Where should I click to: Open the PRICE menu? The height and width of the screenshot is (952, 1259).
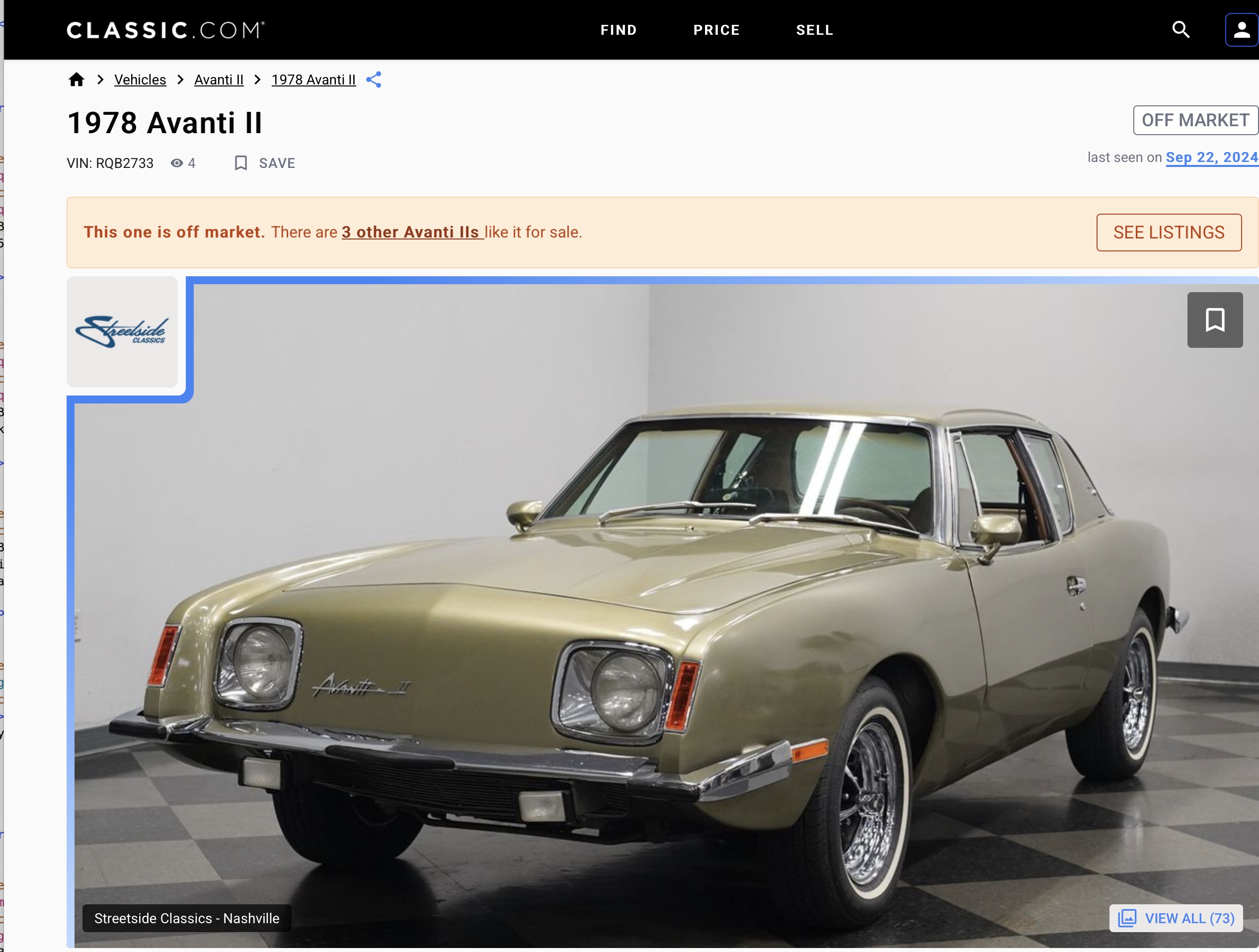pos(716,30)
